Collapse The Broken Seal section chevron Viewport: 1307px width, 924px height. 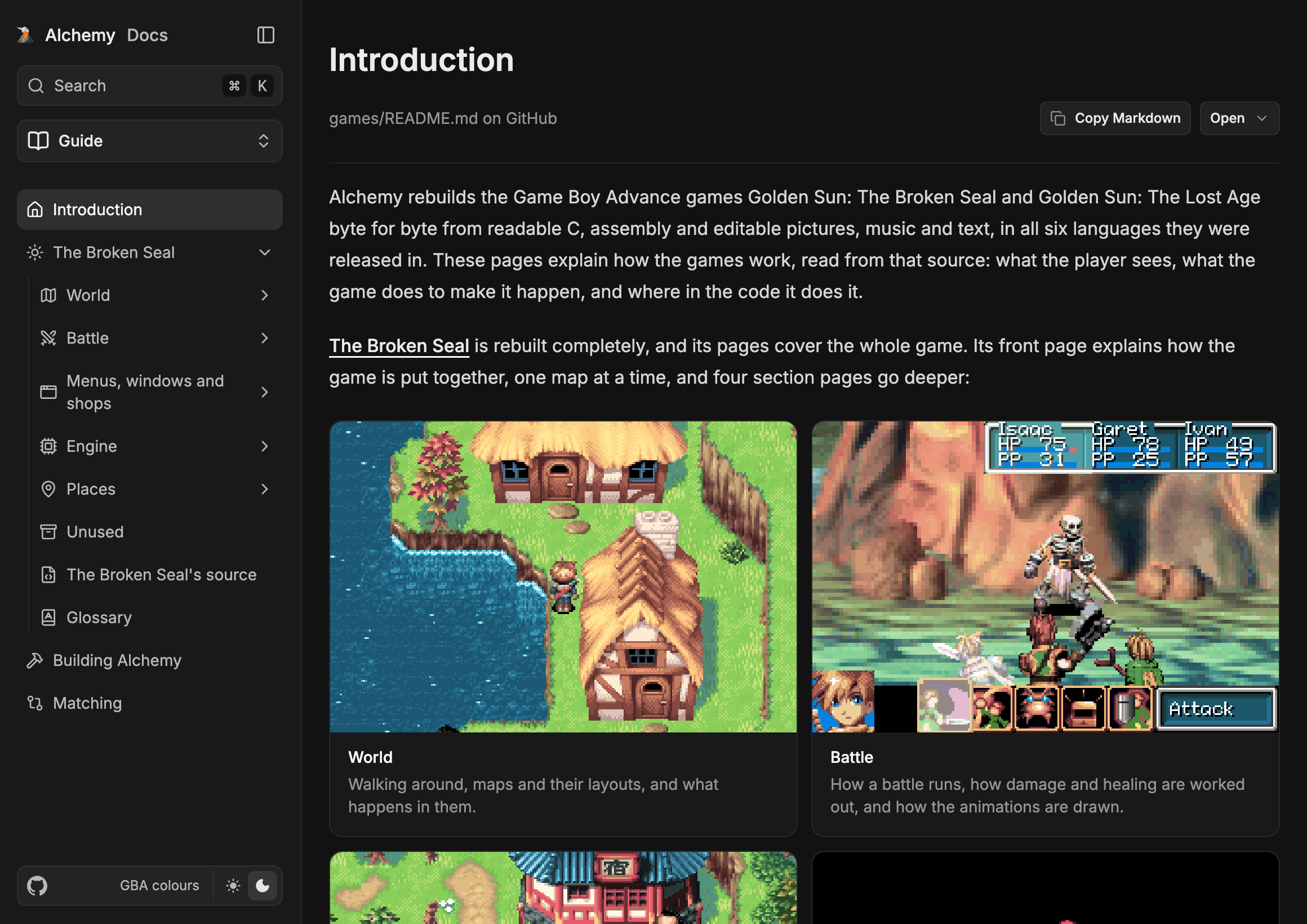265,252
